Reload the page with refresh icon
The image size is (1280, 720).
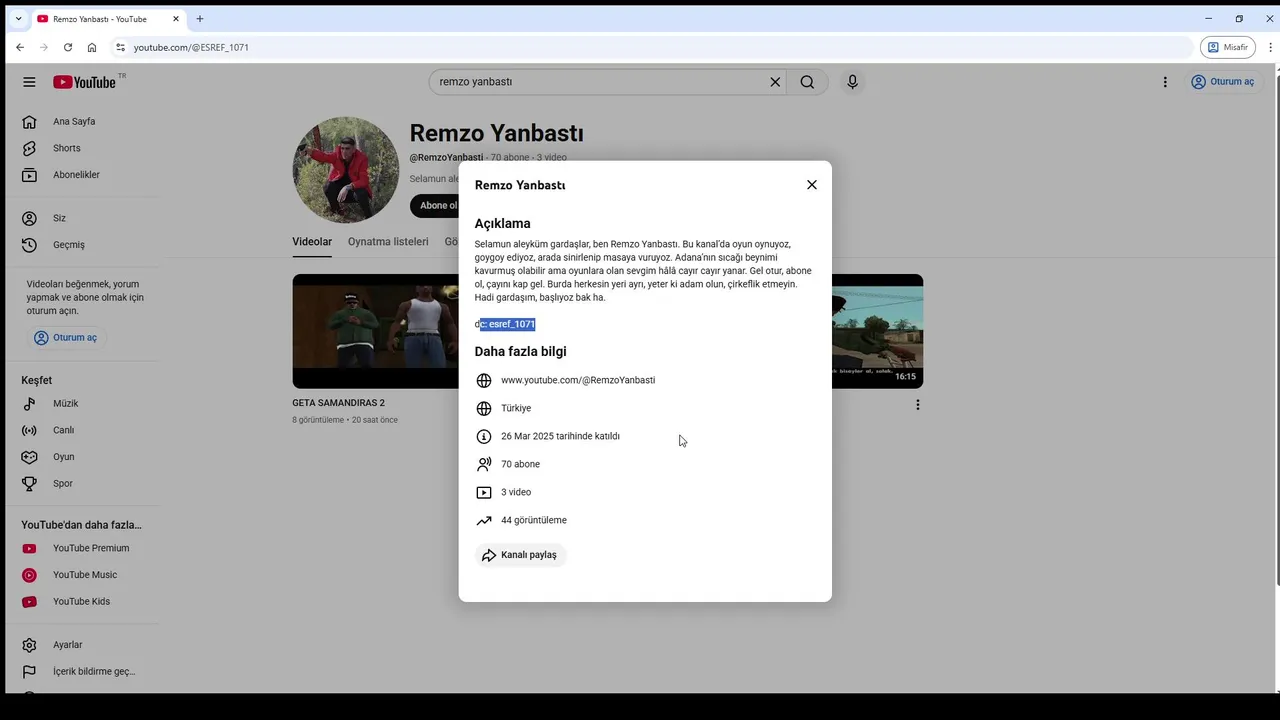pyautogui.click(x=68, y=47)
